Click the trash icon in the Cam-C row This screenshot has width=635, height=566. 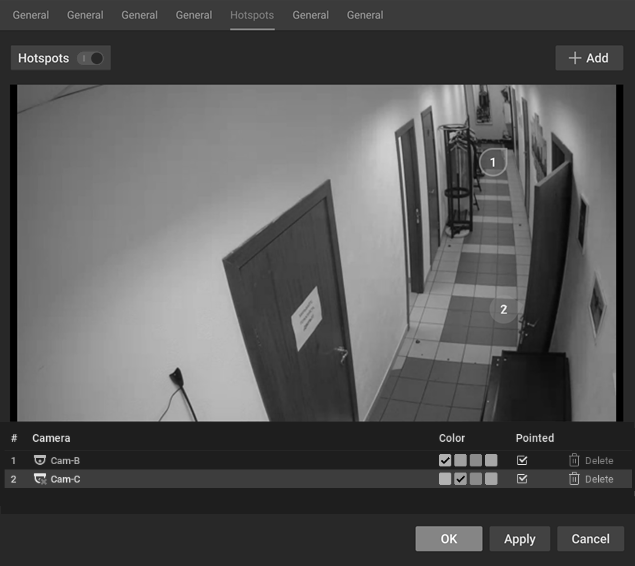pyautogui.click(x=574, y=479)
